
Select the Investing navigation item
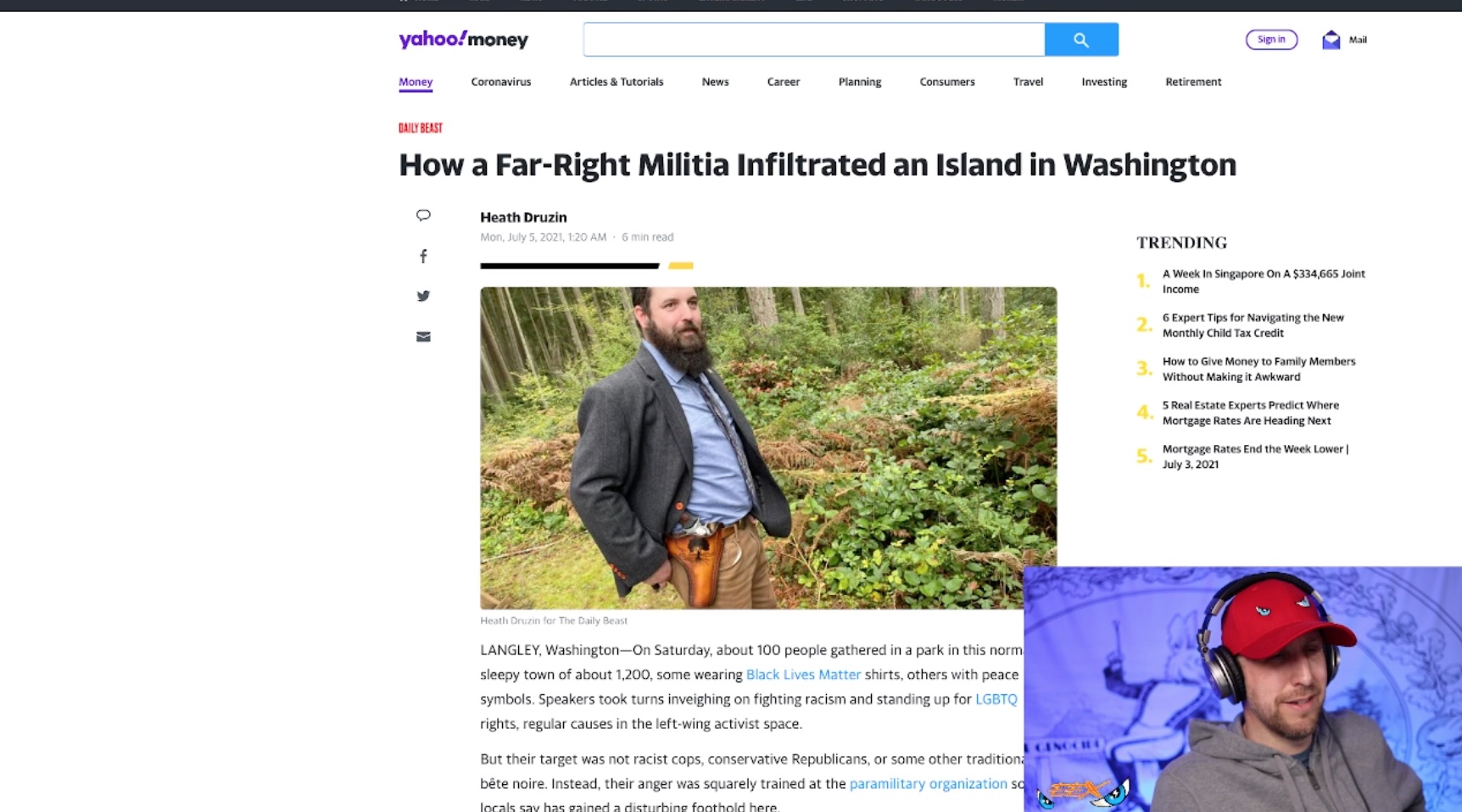pyautogui.click(x=1104, y=81)
